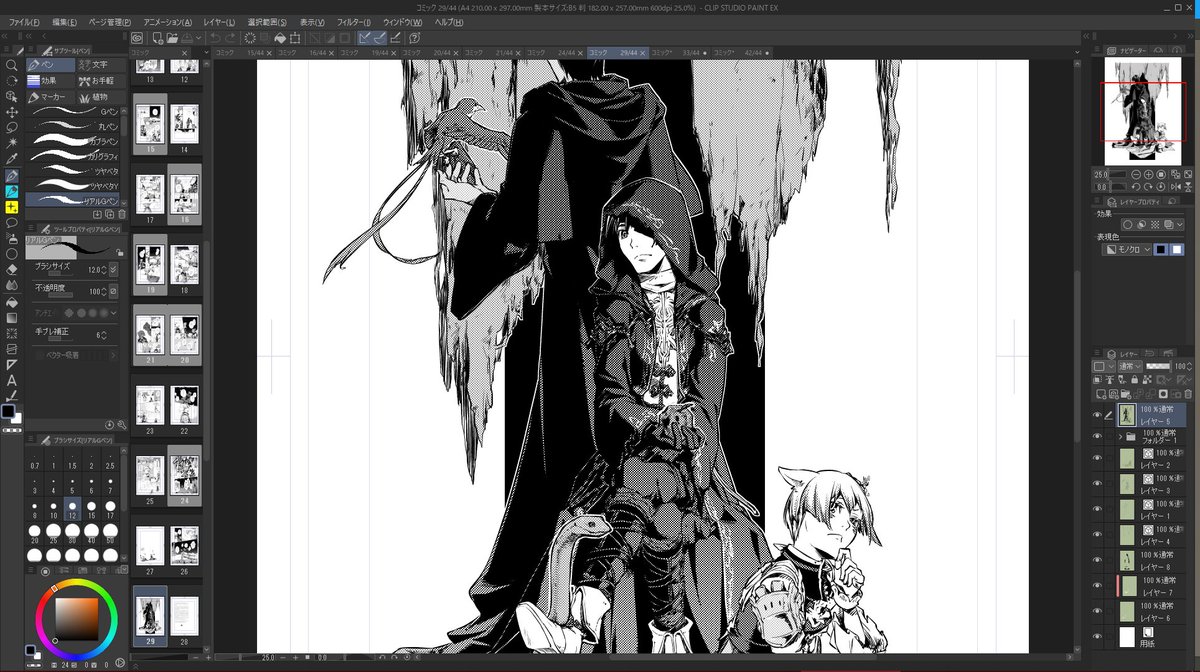1200x672 pixels.
Task: Select the eraser tool
Action: [12, 269]
